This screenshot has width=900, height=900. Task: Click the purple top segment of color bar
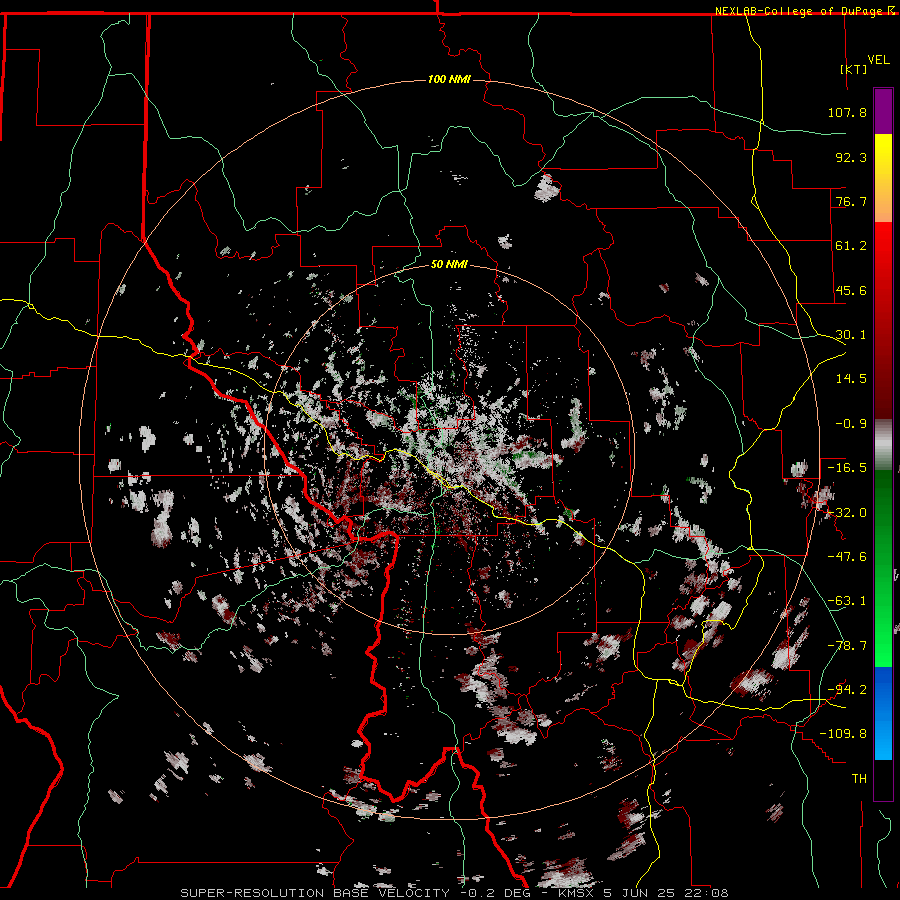(883, 111)
